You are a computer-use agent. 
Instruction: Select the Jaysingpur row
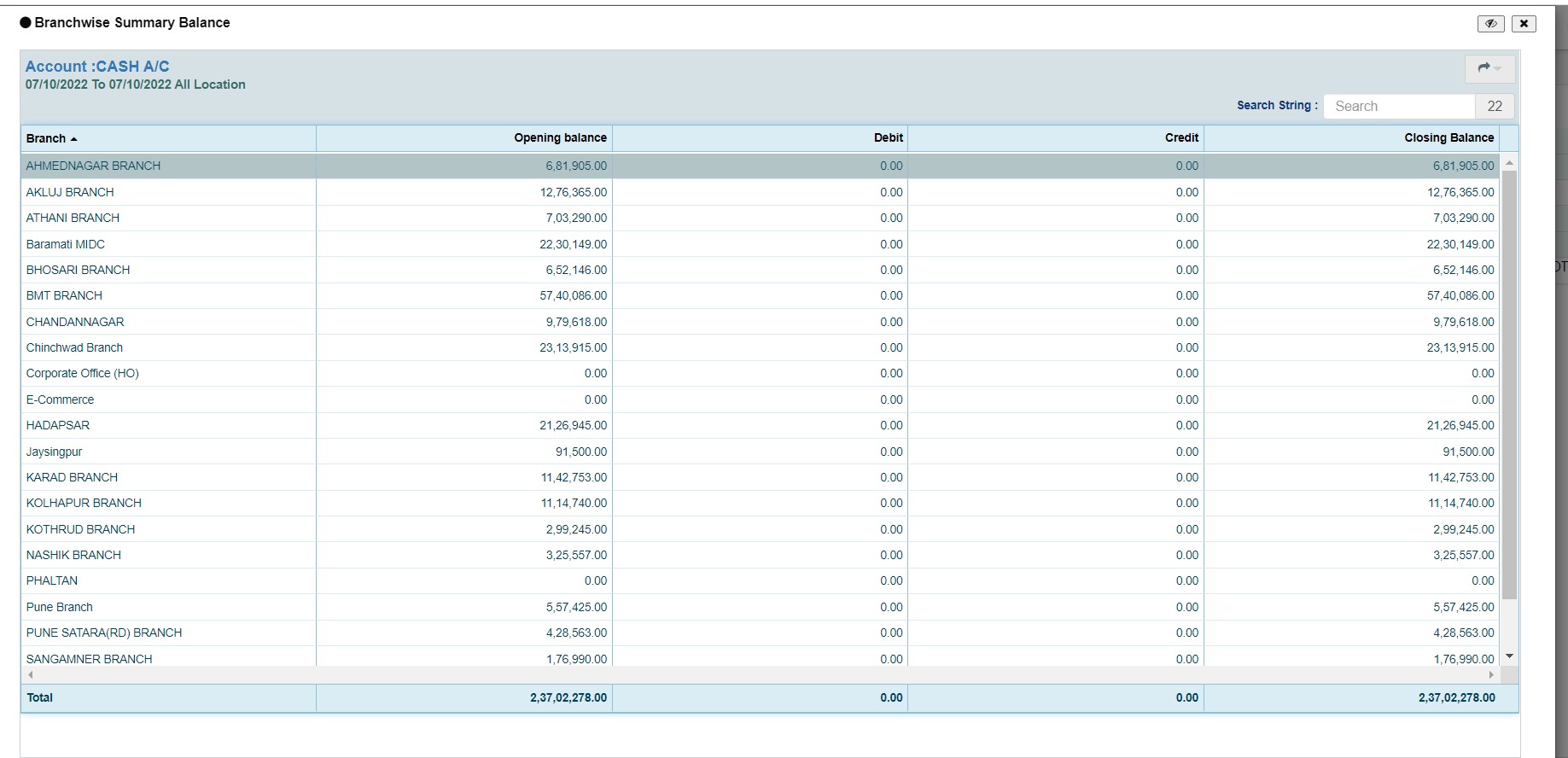coord(761,452)
